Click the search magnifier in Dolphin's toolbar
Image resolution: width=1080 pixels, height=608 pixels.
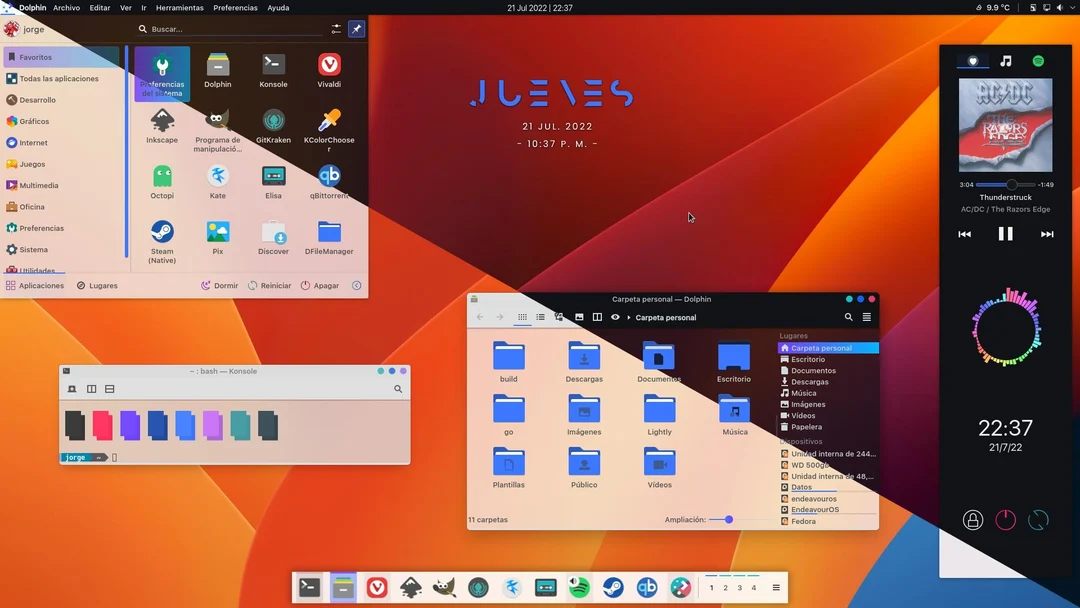[848, 317]
